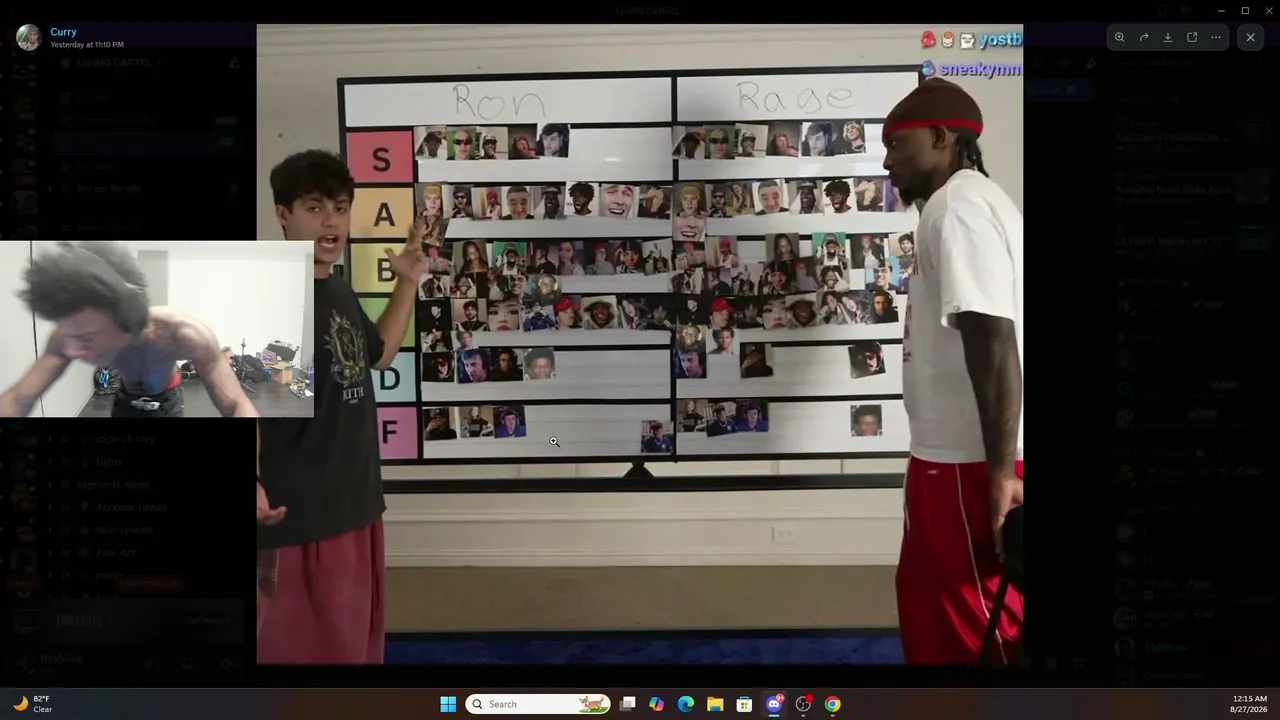
Task: Open Google Chrome from the taskbar
Action: click(832, 704)
